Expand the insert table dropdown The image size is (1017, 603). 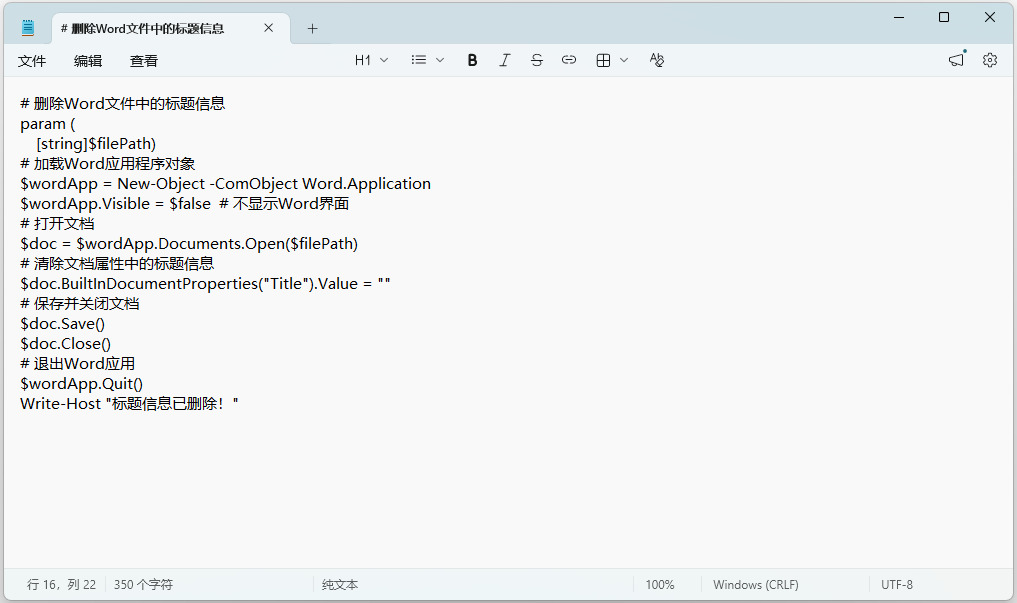tap(612, 60)
